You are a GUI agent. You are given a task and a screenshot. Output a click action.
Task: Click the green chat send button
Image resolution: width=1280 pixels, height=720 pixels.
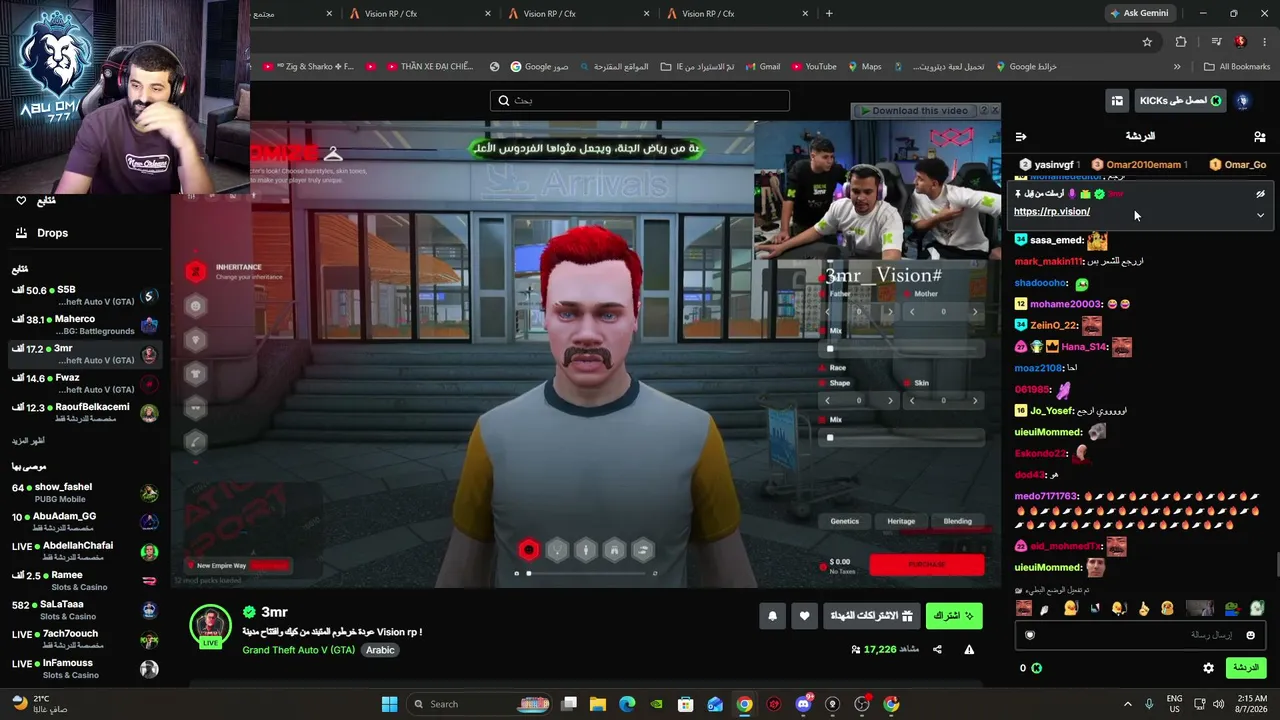[1246, 668]
